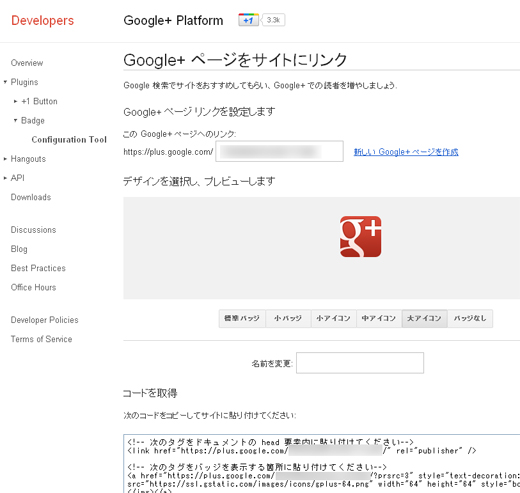Open Badge sidebar item

coord(33,120)
